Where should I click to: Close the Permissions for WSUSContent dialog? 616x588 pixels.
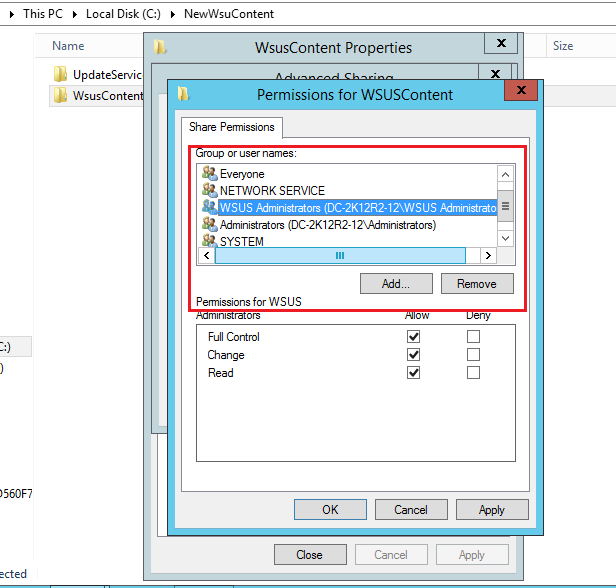[521, 90]
